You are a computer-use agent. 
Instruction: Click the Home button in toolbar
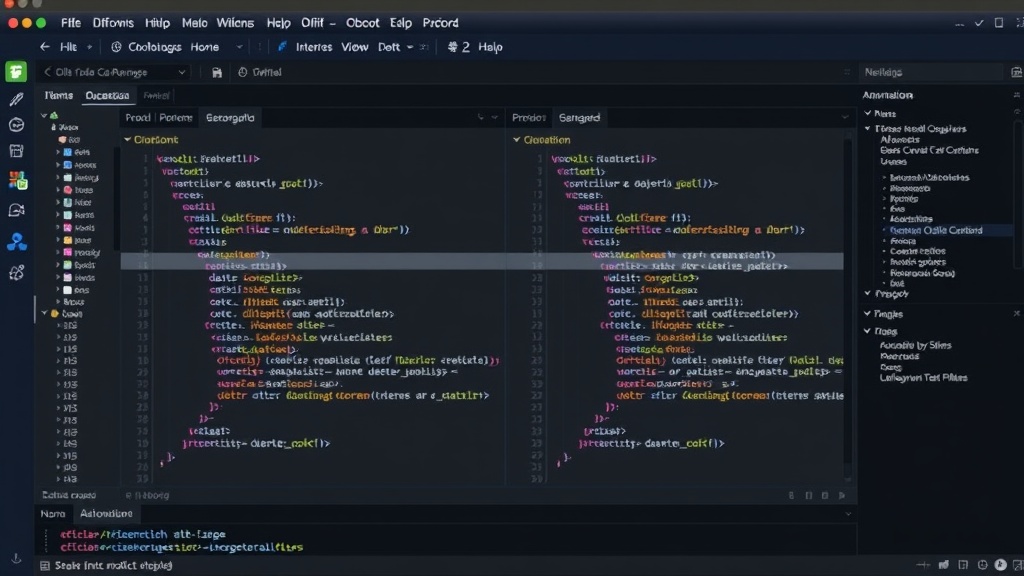pyautogui.click(x=204, y=47)
